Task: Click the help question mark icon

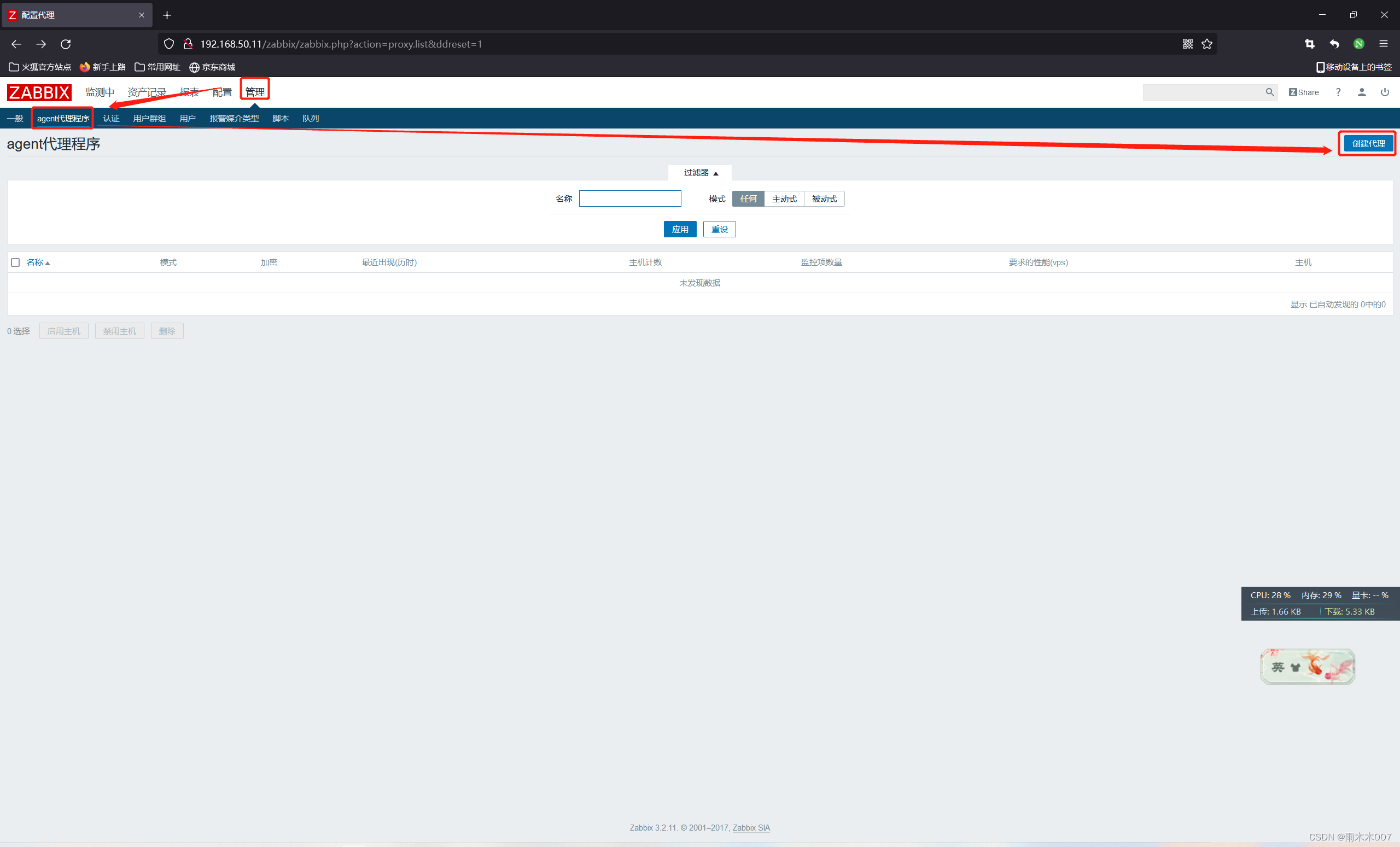Action: (1338, 92)
